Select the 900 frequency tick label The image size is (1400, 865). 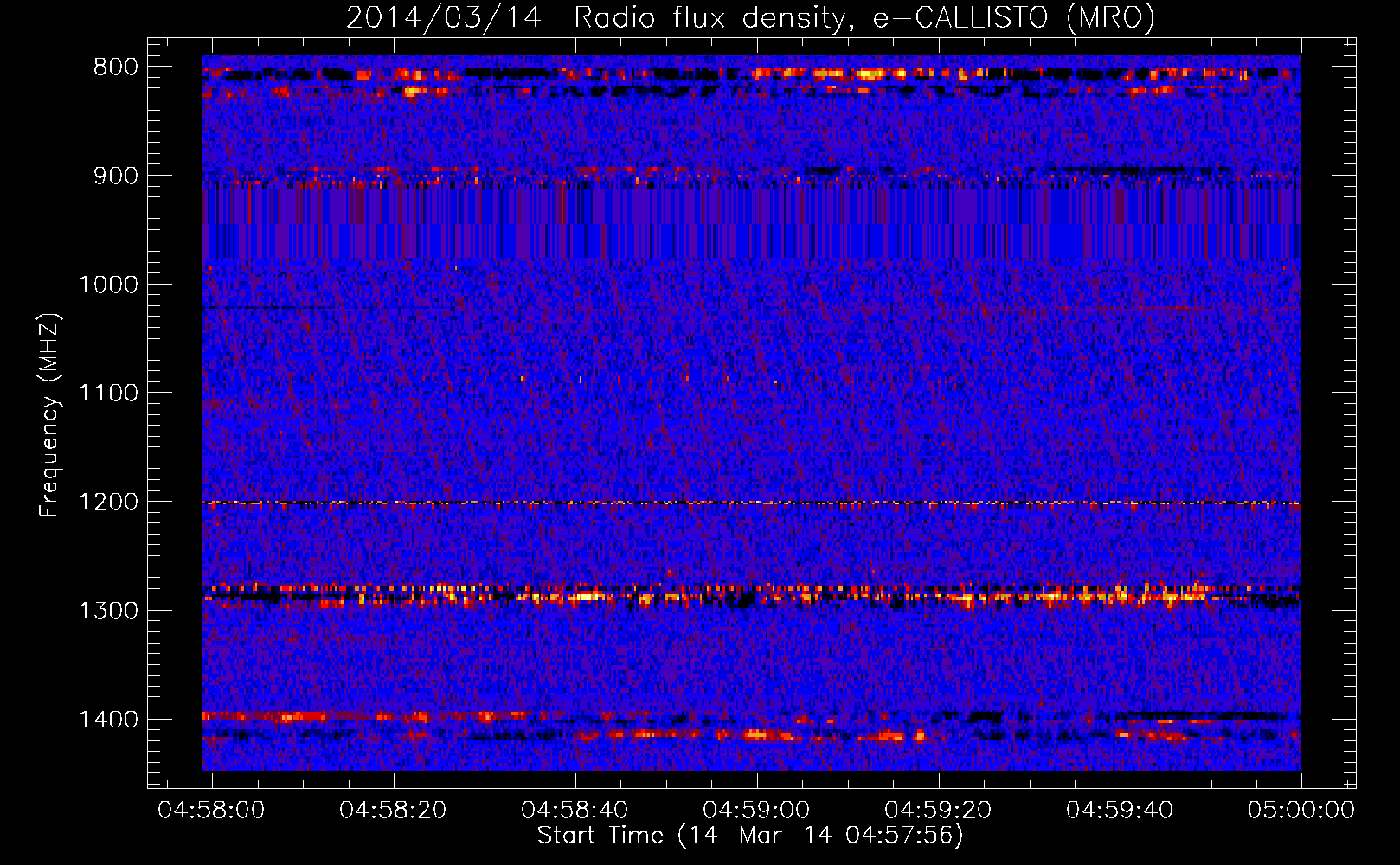point(115,176)
